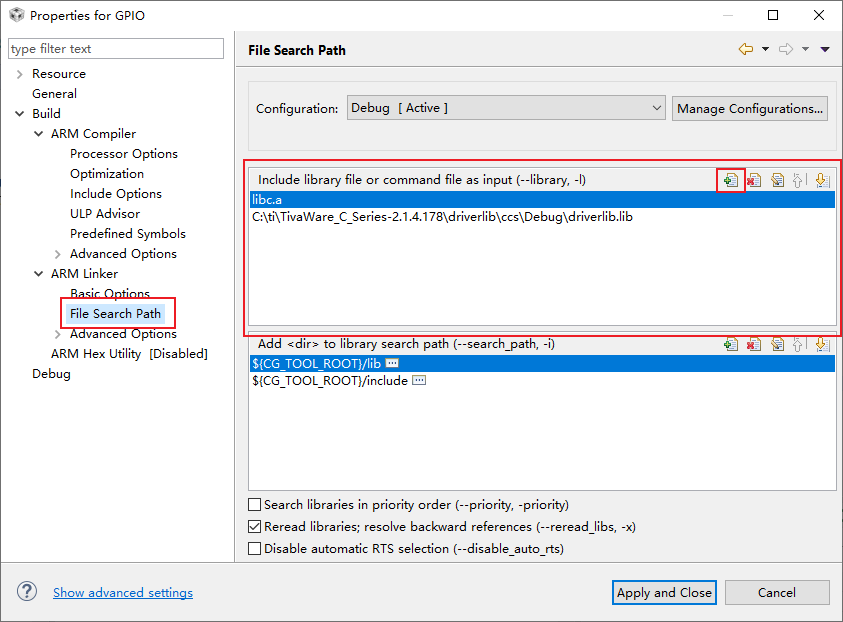The width and height of the screenshot is (843, 622).
Task: Open Predefined Symbols page
Action: 127,234
